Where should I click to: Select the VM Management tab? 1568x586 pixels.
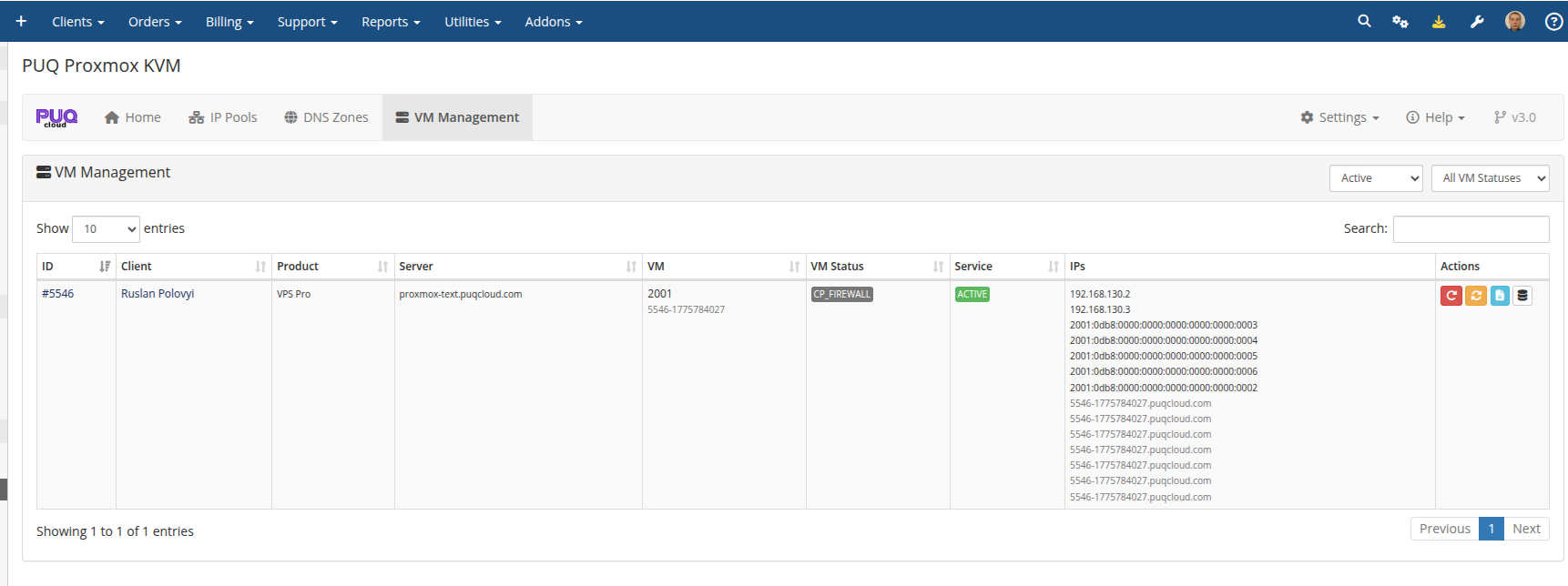(457, 117)
